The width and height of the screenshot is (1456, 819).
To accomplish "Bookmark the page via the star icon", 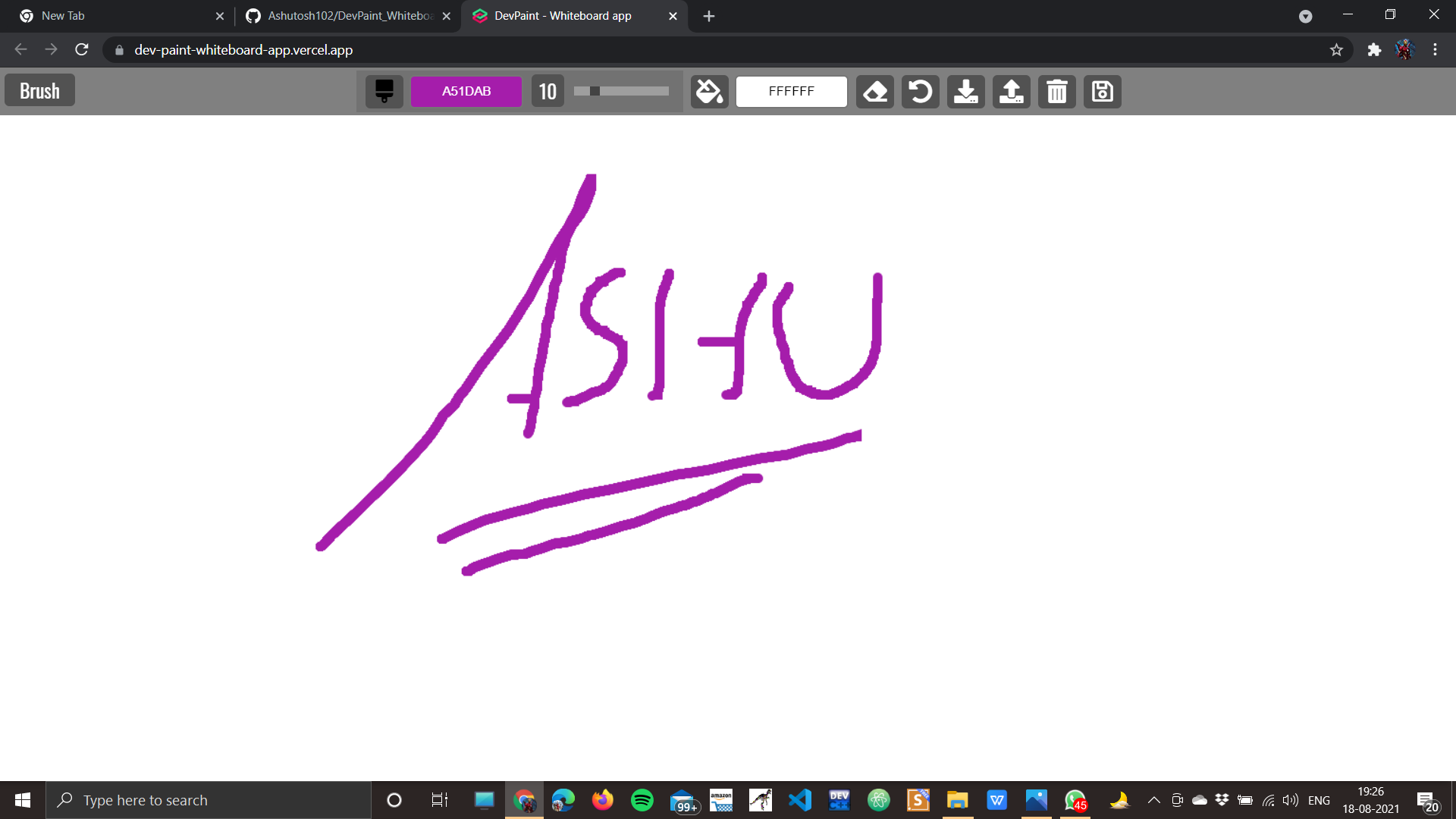I will (x=1337, y=49).
